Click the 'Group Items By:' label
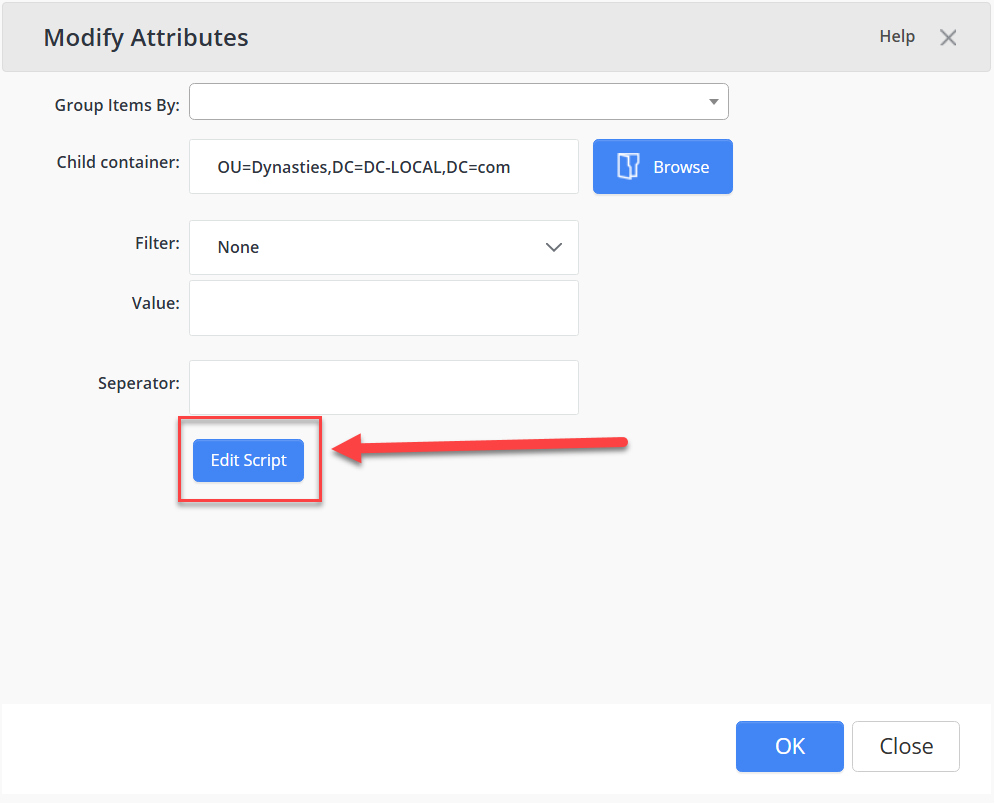 click(x=117, y=105)
